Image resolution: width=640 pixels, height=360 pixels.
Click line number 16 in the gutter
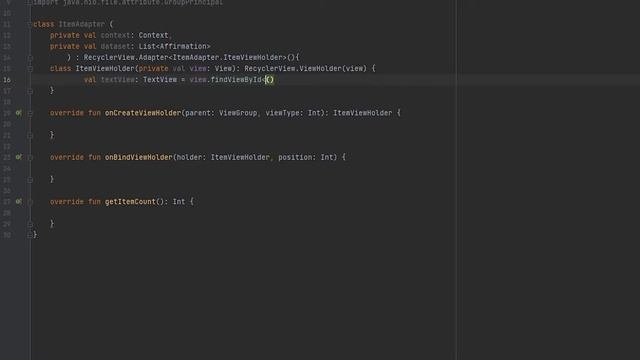click(7, 80)
